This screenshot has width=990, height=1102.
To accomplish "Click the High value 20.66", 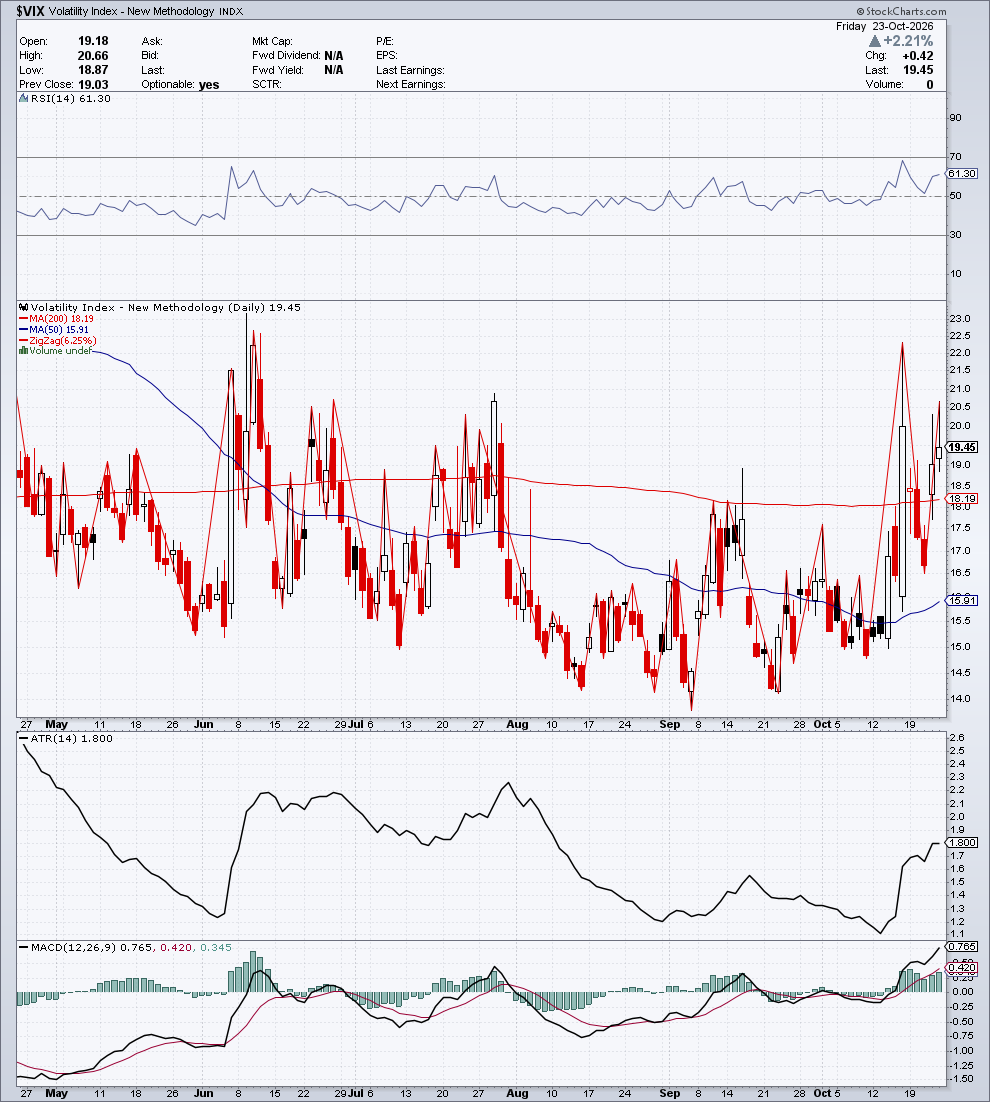I will tap(93, 56).
